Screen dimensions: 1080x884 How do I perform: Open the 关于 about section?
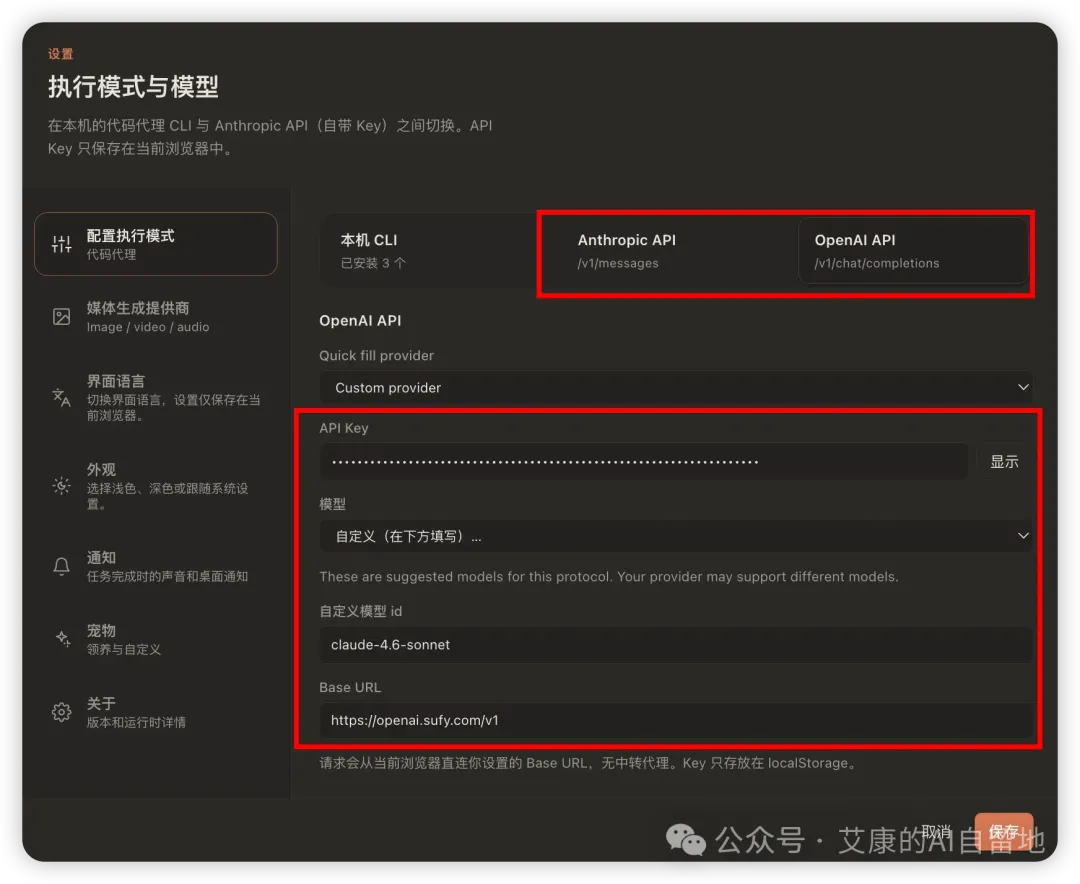click(x=156, y=712)
